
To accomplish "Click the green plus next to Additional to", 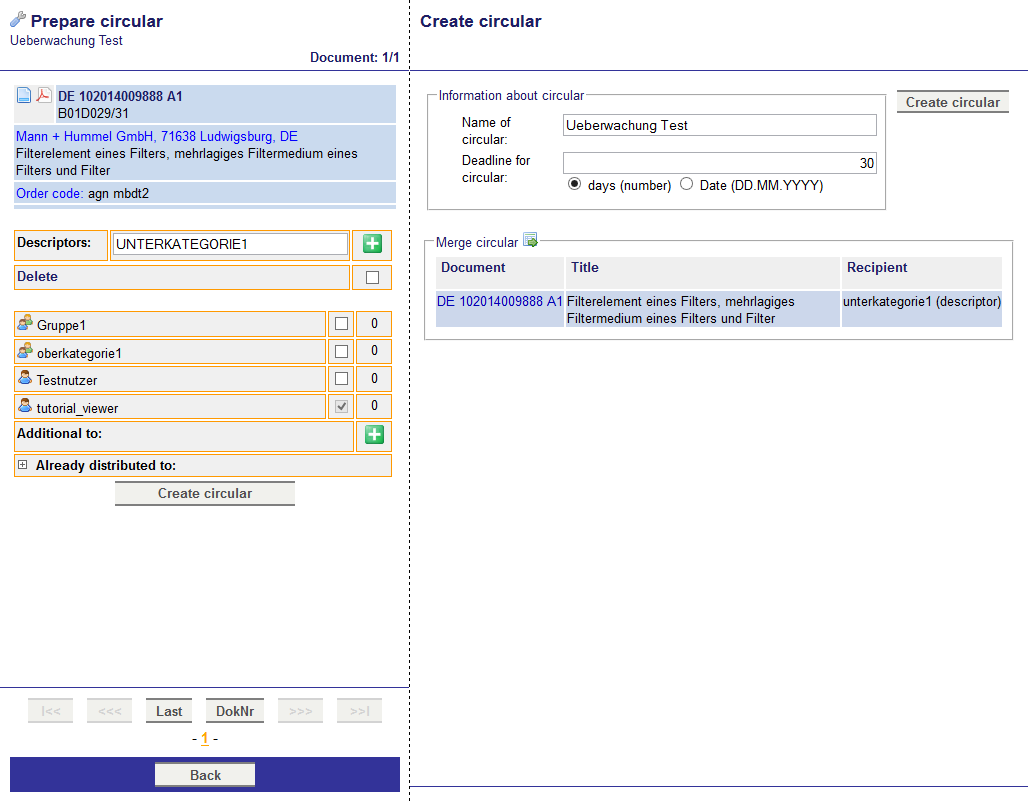I will (x=374, y=435).
